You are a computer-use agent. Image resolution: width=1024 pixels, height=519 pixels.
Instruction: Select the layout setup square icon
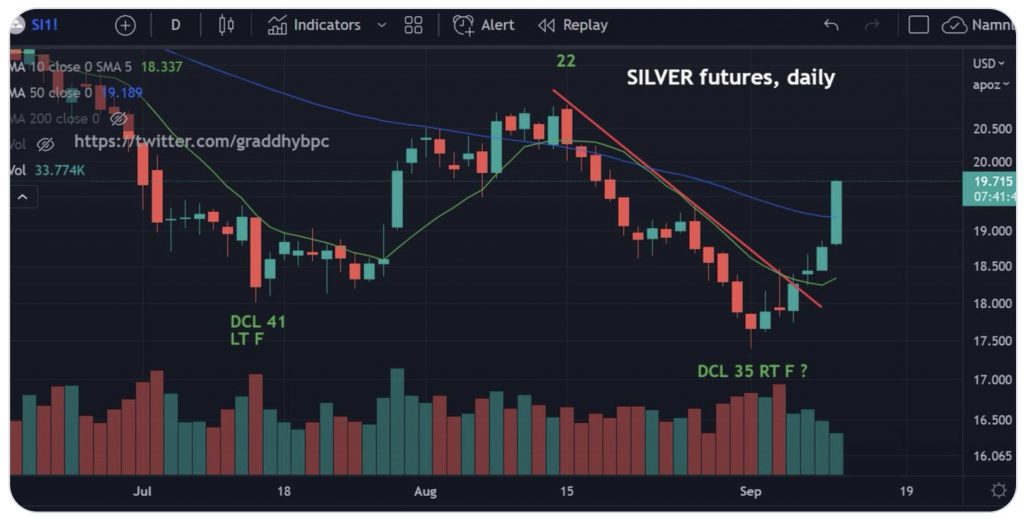(x=919, y=25)
